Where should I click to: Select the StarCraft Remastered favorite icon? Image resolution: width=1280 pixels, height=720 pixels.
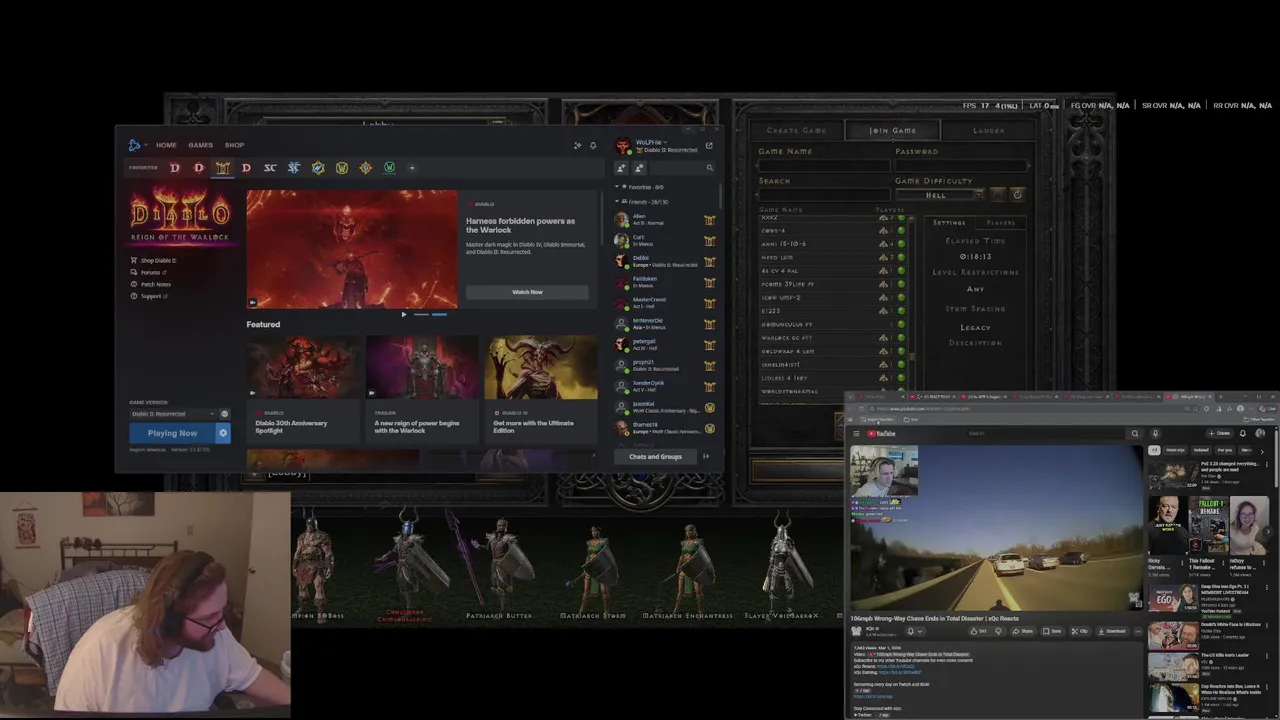[270, 168]
